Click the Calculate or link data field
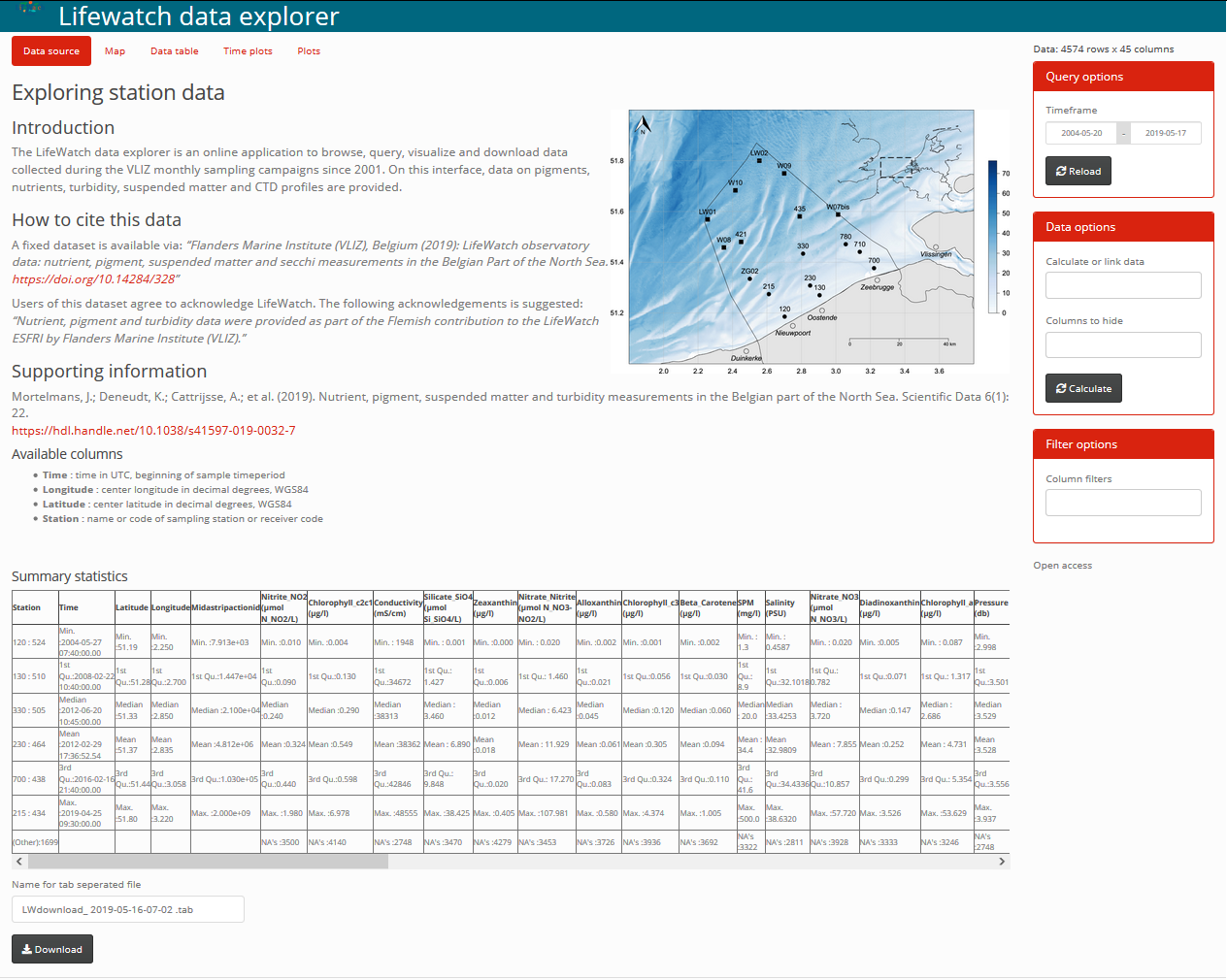The height and width of the screenshot is (980, 1227). (1123, 285)
